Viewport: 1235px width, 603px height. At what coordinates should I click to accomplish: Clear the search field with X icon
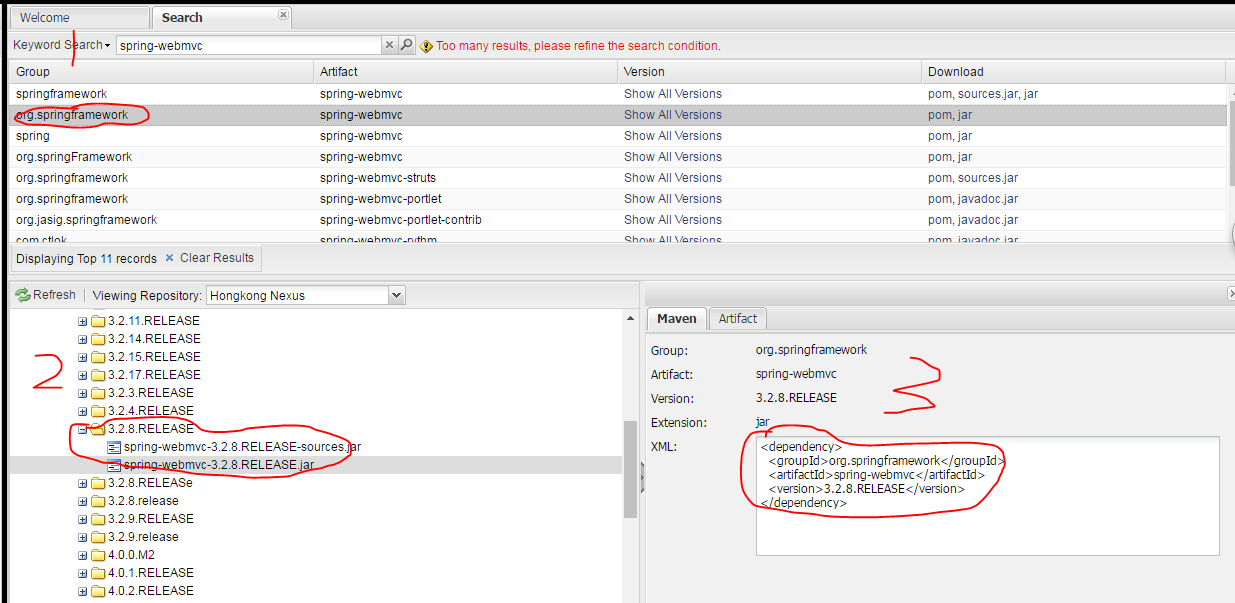click(390, 45)
